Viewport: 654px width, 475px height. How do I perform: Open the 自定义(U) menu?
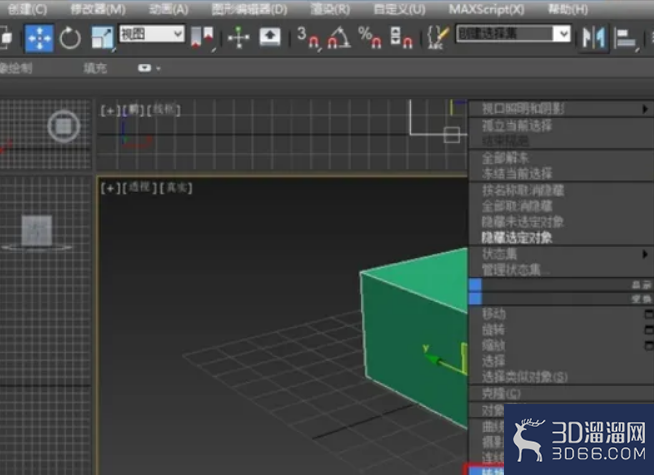[x=400, y=9]
